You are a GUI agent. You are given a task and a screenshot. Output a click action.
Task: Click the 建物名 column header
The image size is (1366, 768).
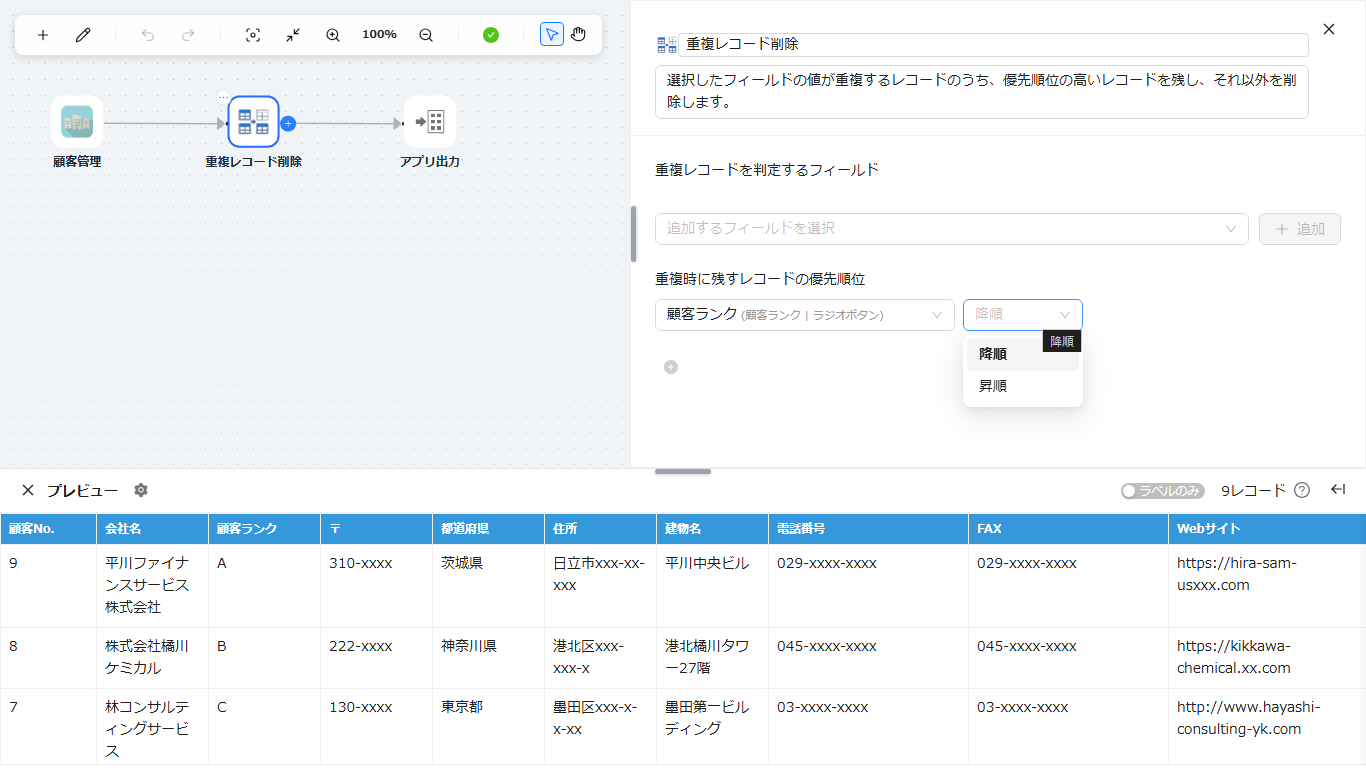(712, 529)
